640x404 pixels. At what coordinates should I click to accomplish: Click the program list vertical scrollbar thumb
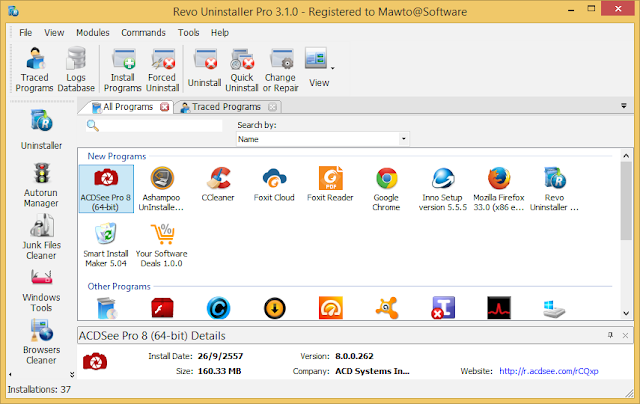point(626,201)
